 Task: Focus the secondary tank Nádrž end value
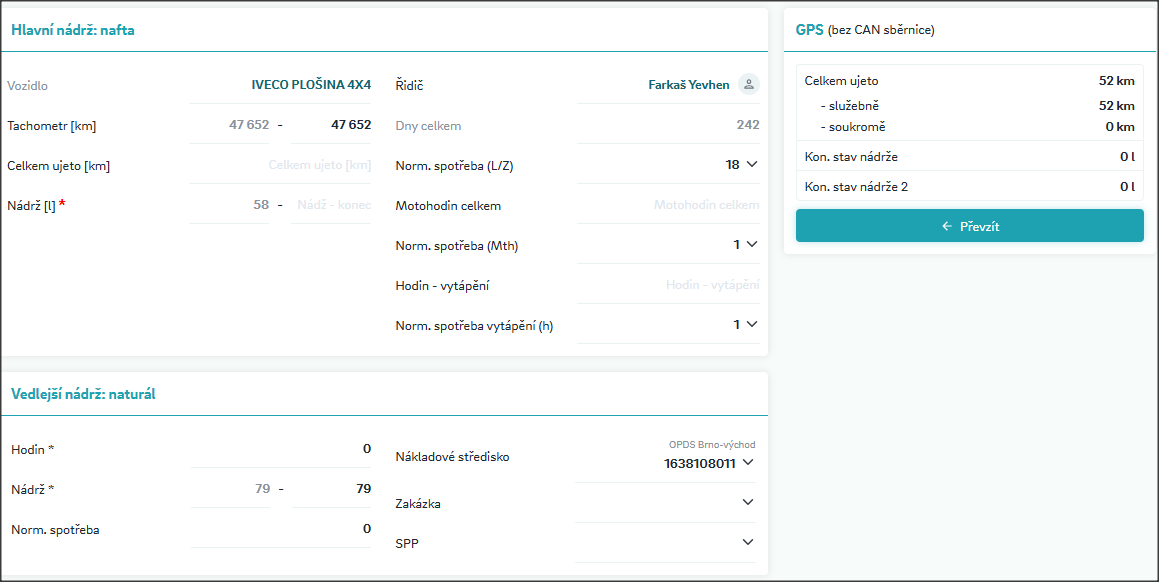[x=332, y=489]
